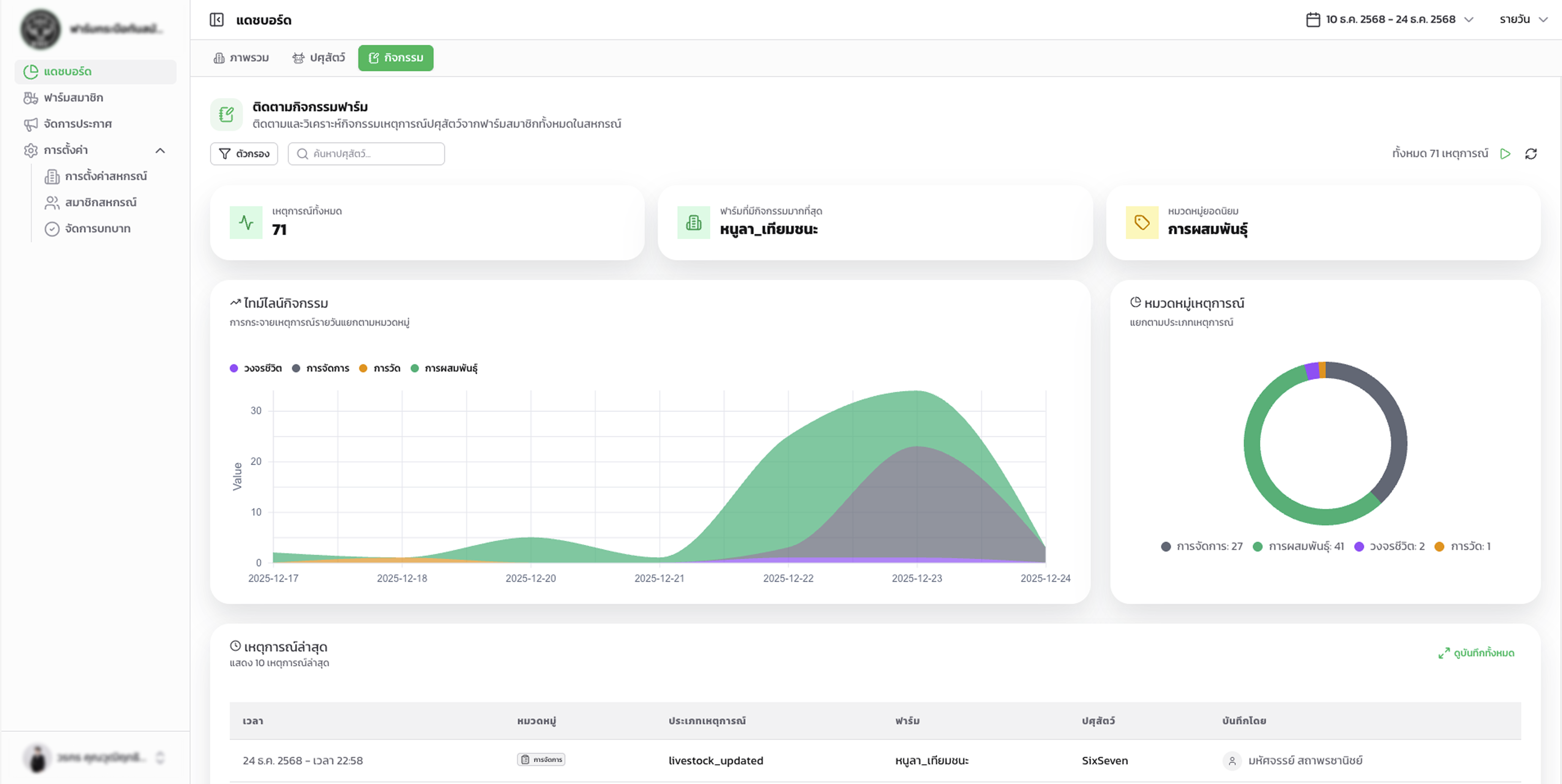Toggle วงจรชีวิต series in timeline legend
The width and height of the screenshot is (1562, 784).
pos(257,368)
